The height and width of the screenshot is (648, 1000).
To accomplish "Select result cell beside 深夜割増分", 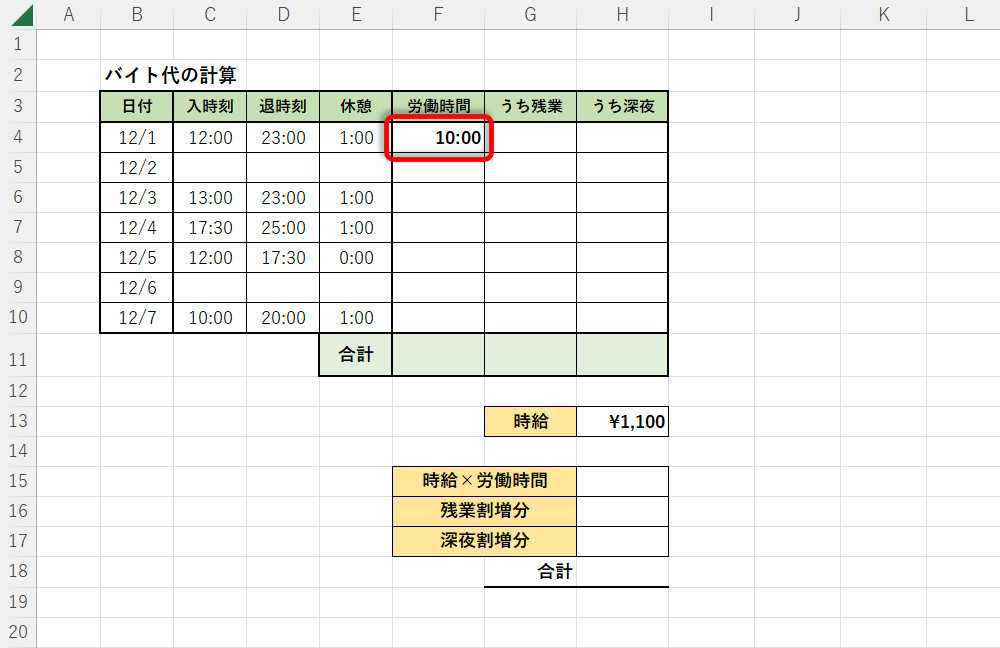I will 622,541.
